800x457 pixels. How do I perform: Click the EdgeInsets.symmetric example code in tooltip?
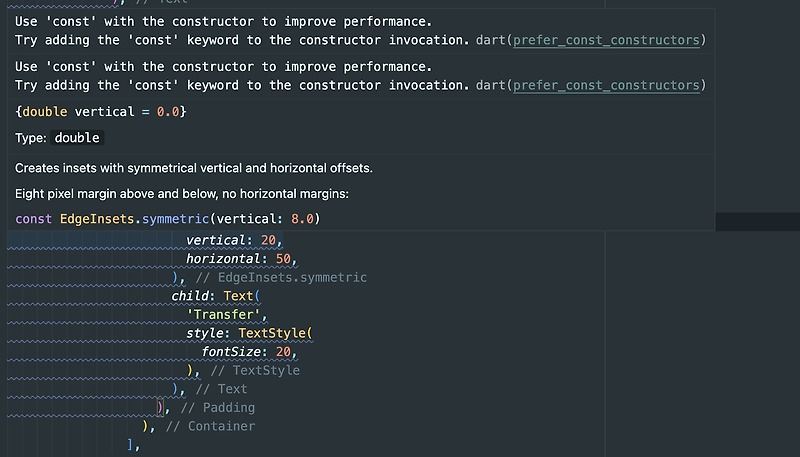coord(168,219)
